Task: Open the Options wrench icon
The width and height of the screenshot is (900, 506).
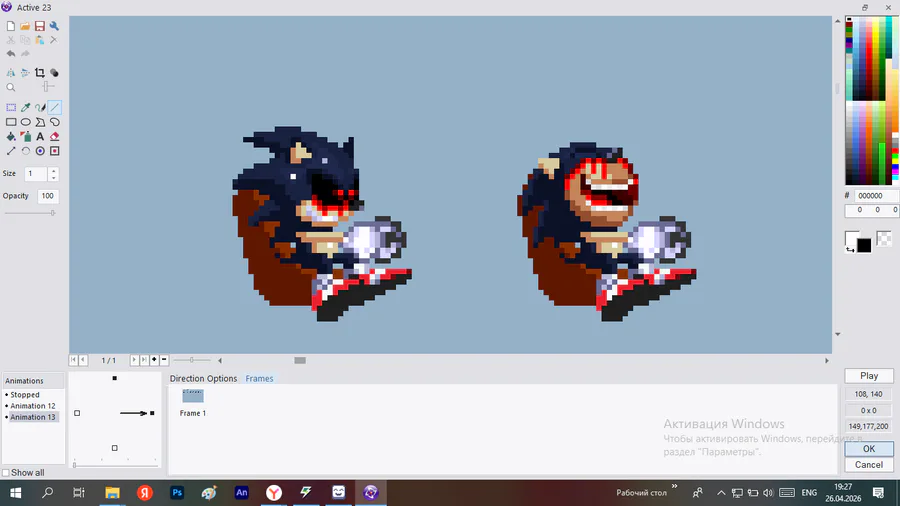Action: pos(54,26)
